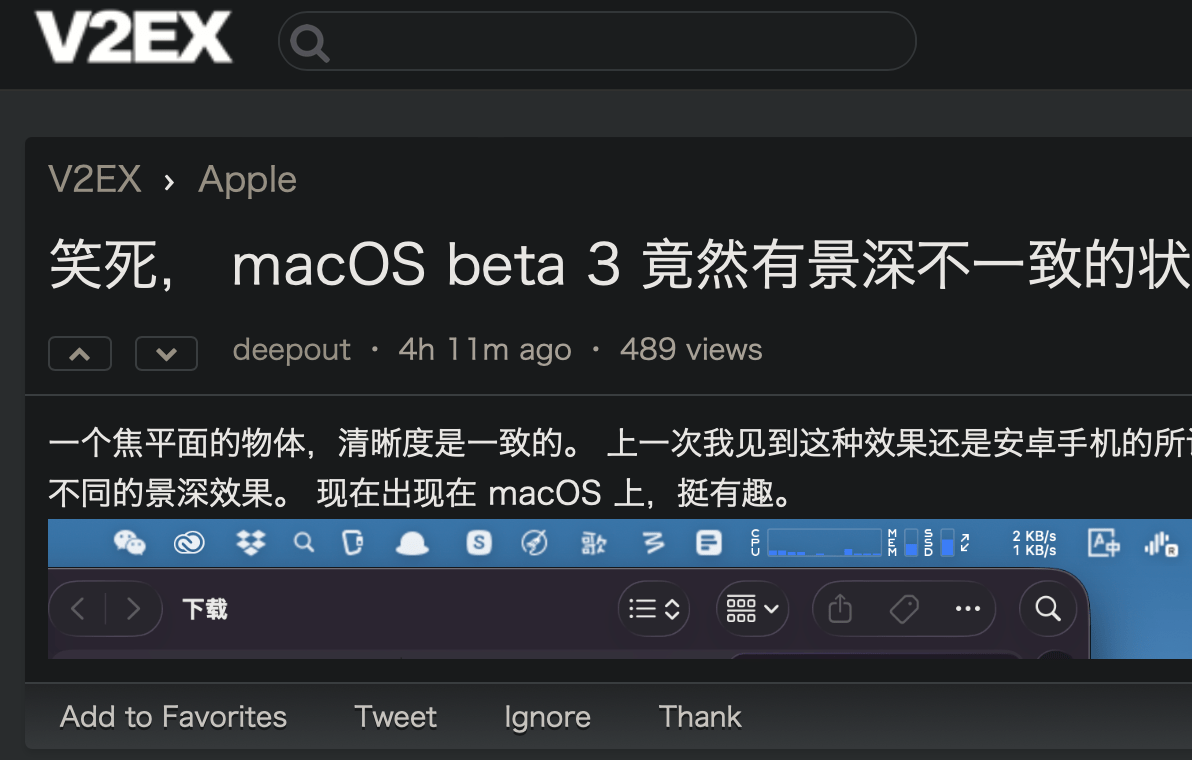
Task: Thank the topic author
Action: [x=699, y=717]
